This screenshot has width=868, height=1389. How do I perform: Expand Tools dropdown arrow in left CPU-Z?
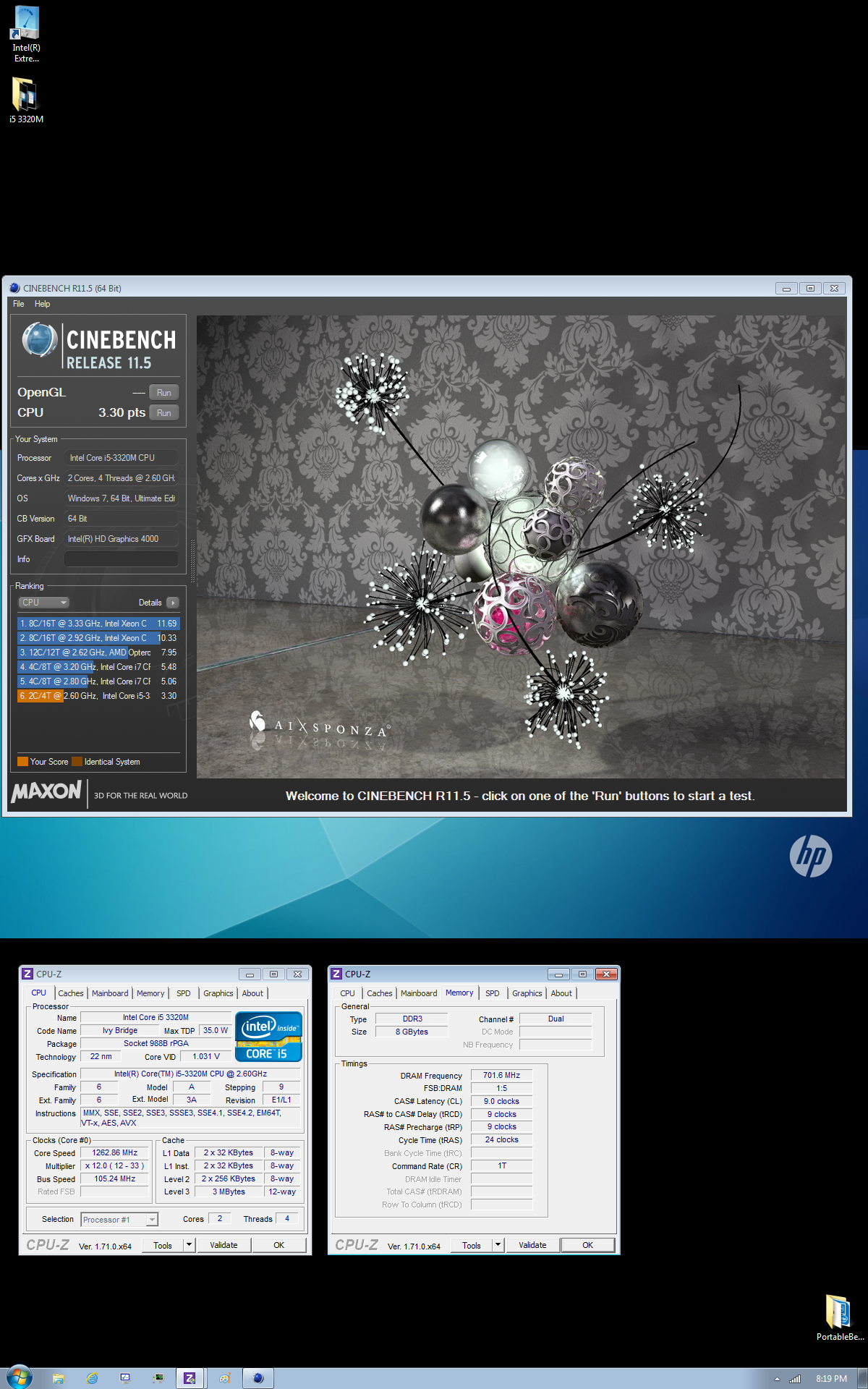click(x=190, y=1245)
